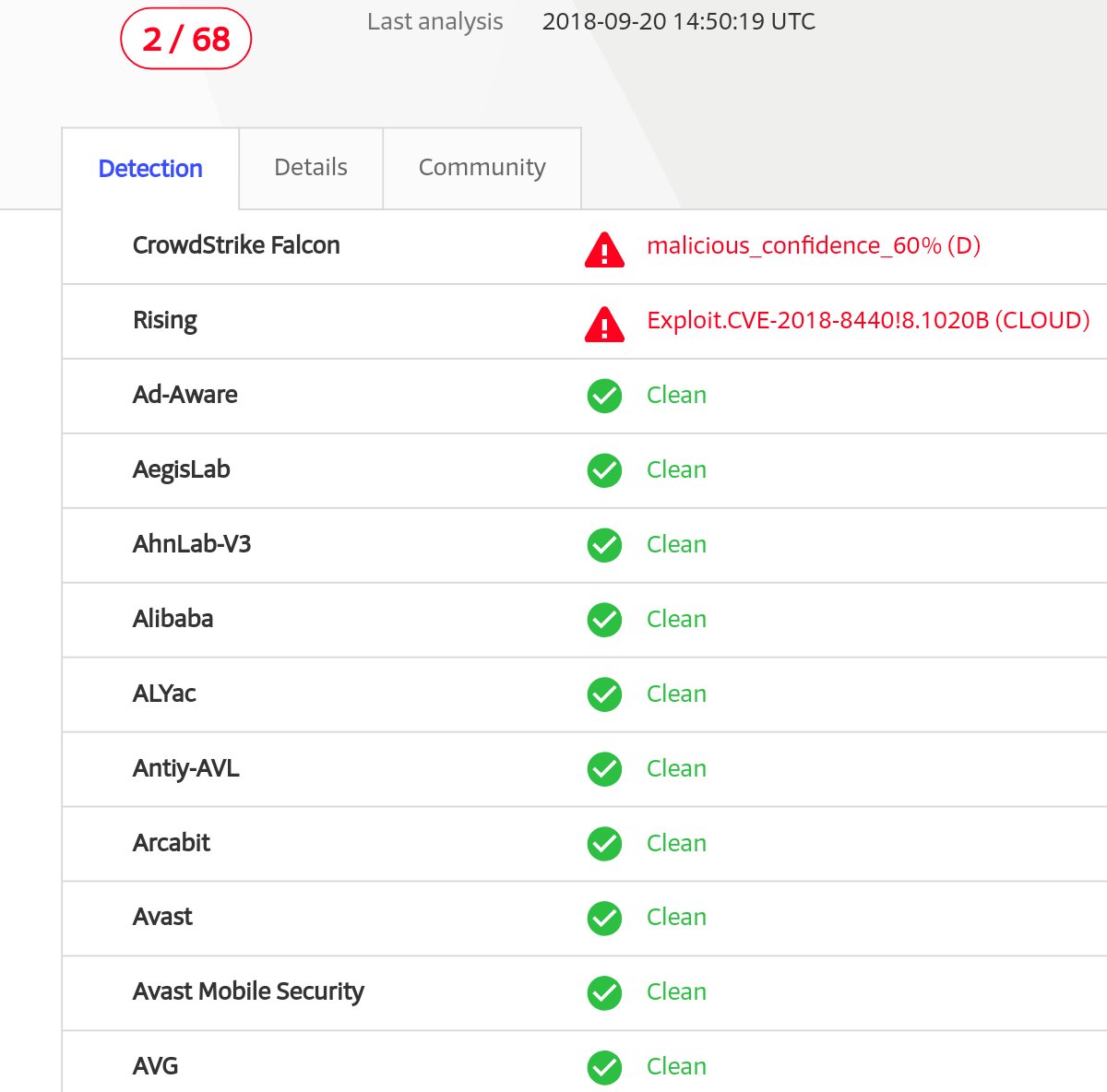Screen dimensions: 1107x1092
Task: Click the green check icon for AVG
Action: (604, 1067)
